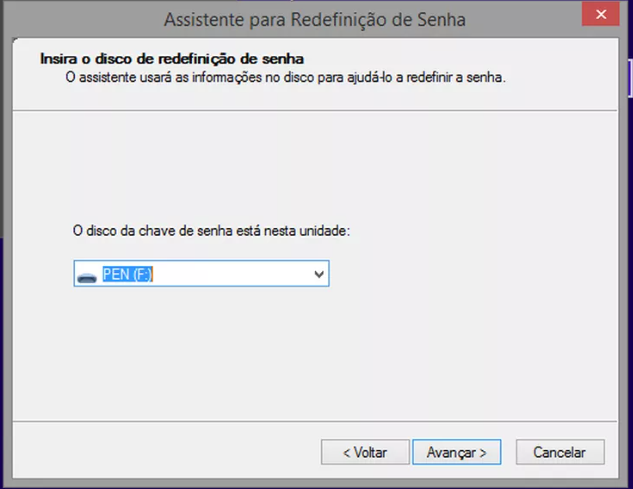Viewport: 633px width, 489px height.
Task: Click the empty area inside the drive combo box
Action: click(230, 274)
